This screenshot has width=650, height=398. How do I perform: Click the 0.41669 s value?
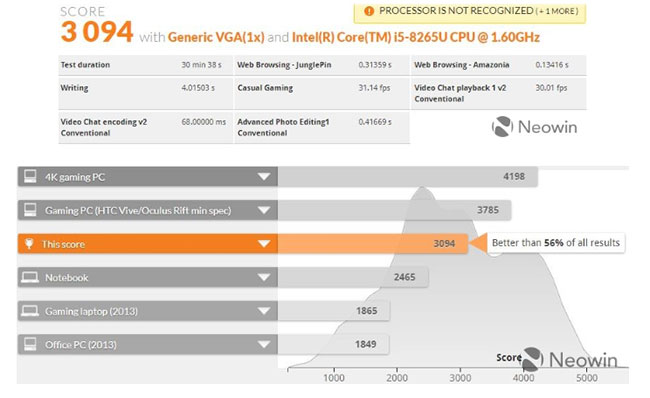click(x=375, y=122)
